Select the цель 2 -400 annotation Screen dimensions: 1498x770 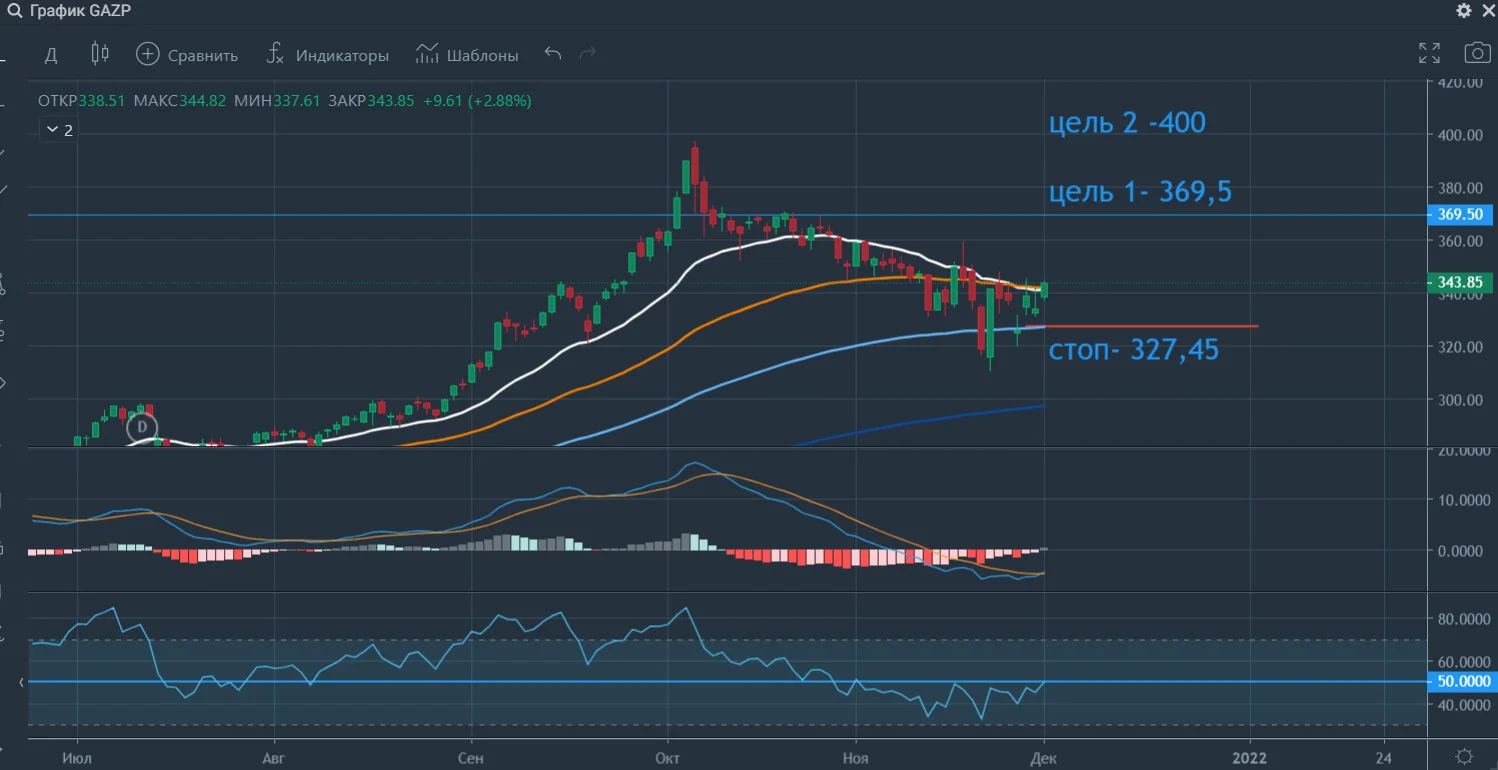(1127, 124)
